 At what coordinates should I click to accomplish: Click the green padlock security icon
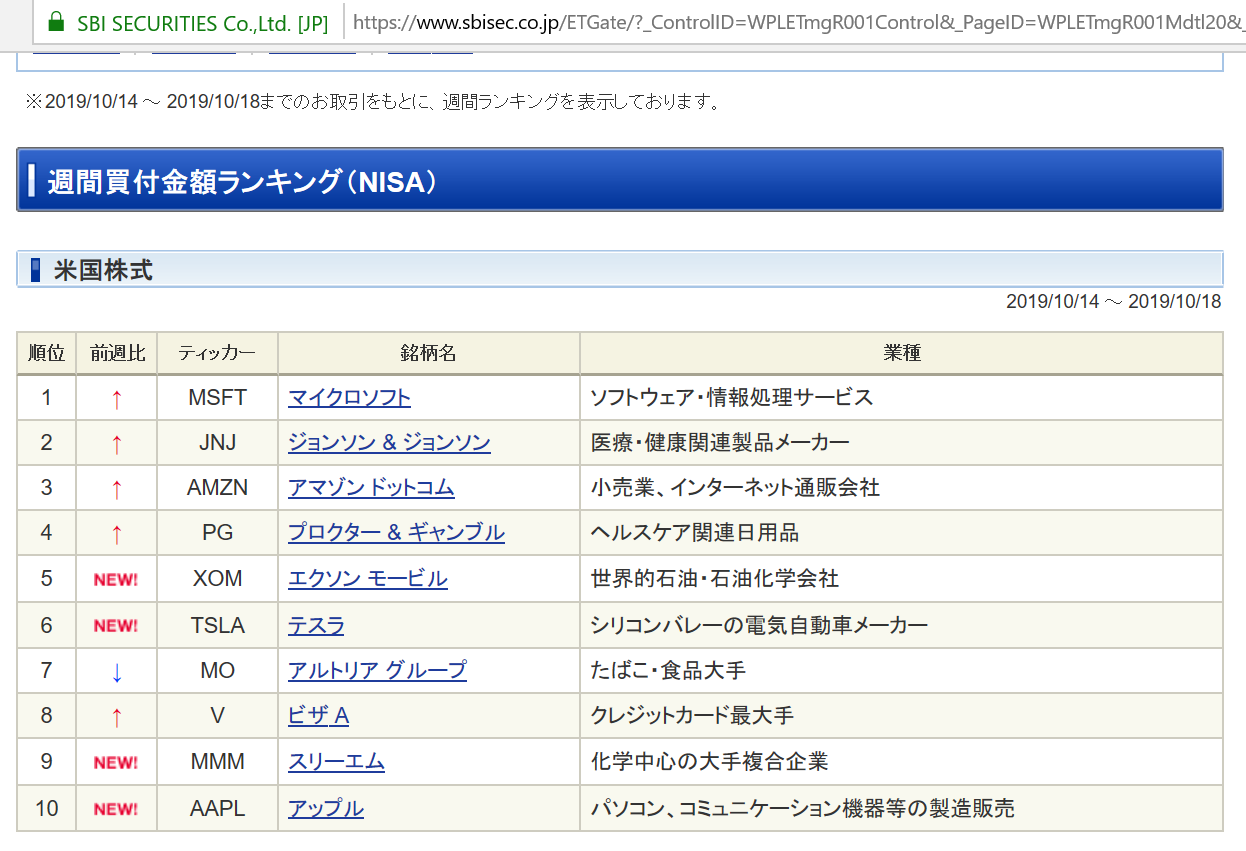coord(56,22)
